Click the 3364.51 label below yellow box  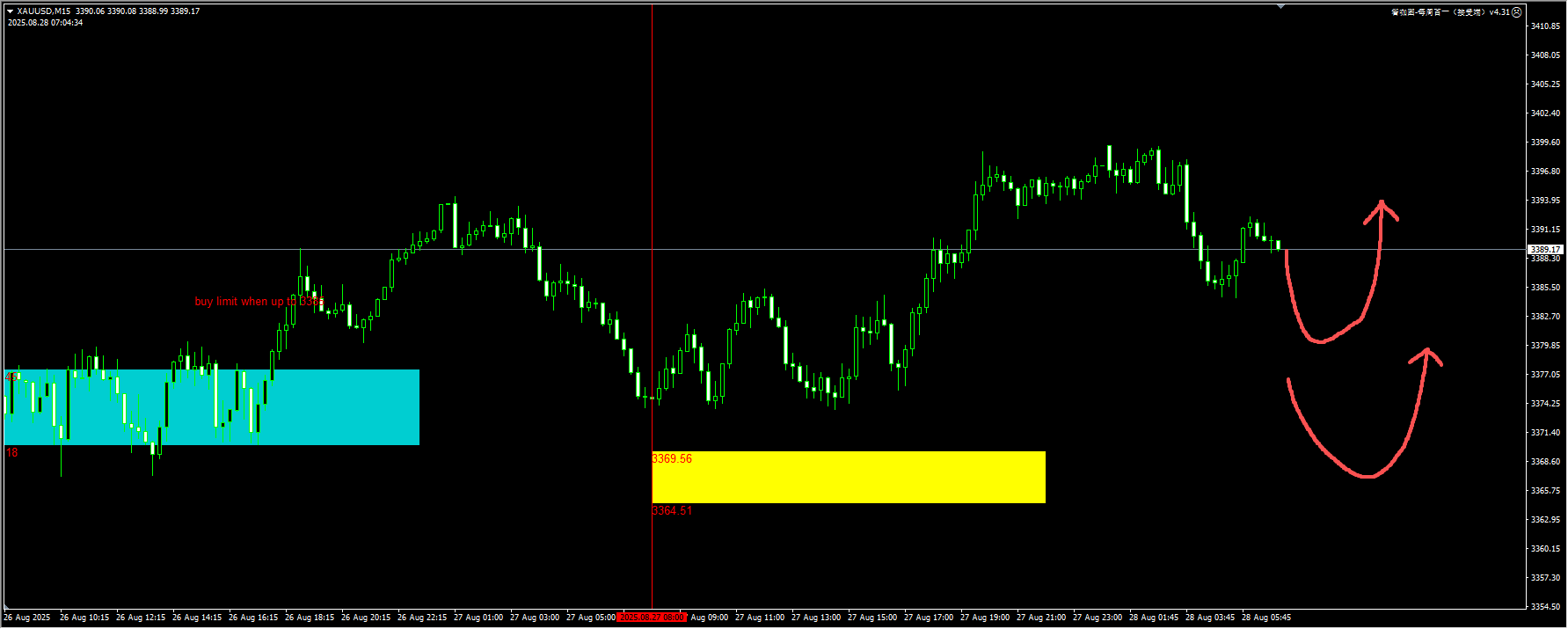point(672,511)
